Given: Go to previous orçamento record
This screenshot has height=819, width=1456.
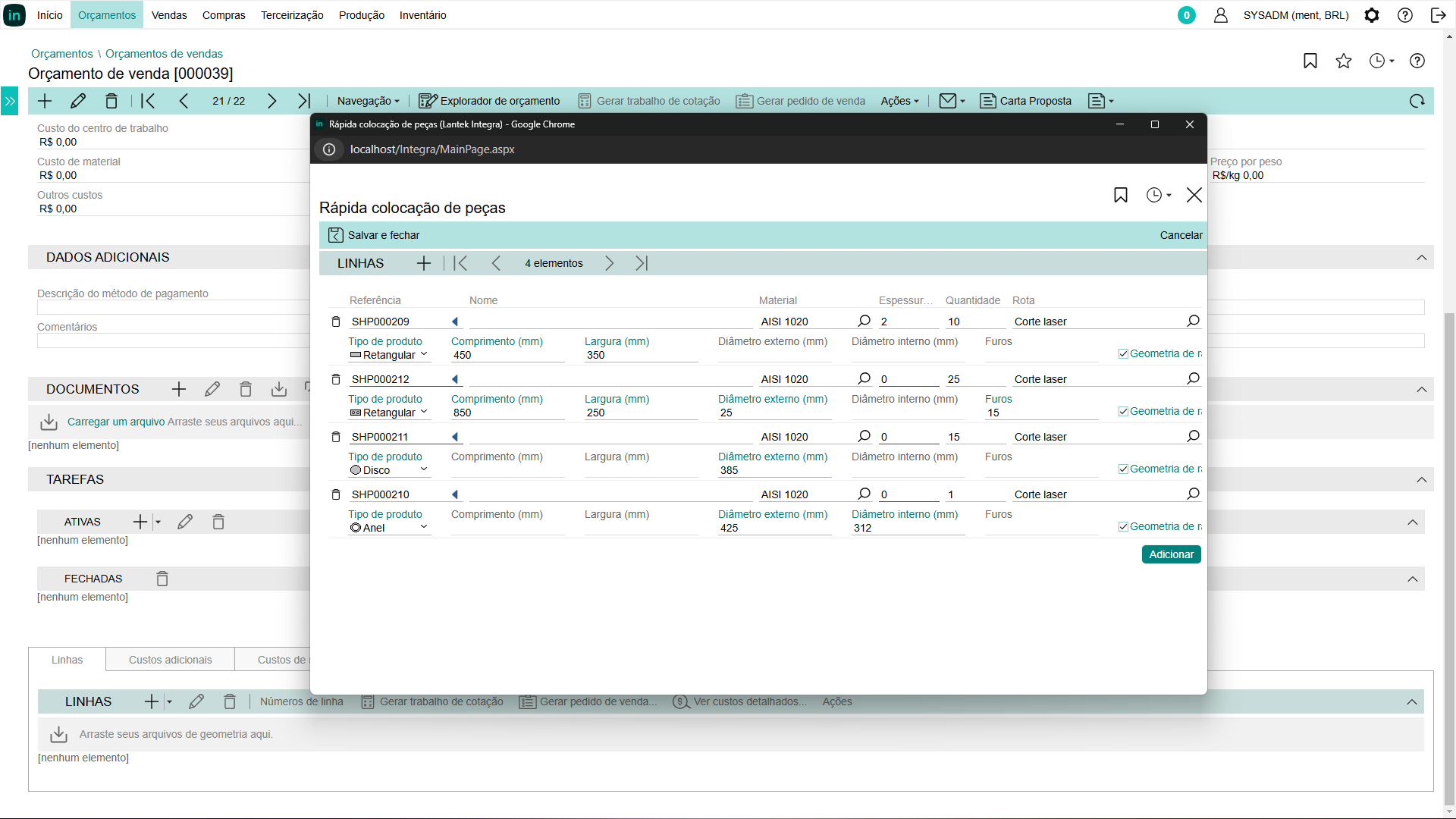Looking at the screenshot, I should click(184, 101).
